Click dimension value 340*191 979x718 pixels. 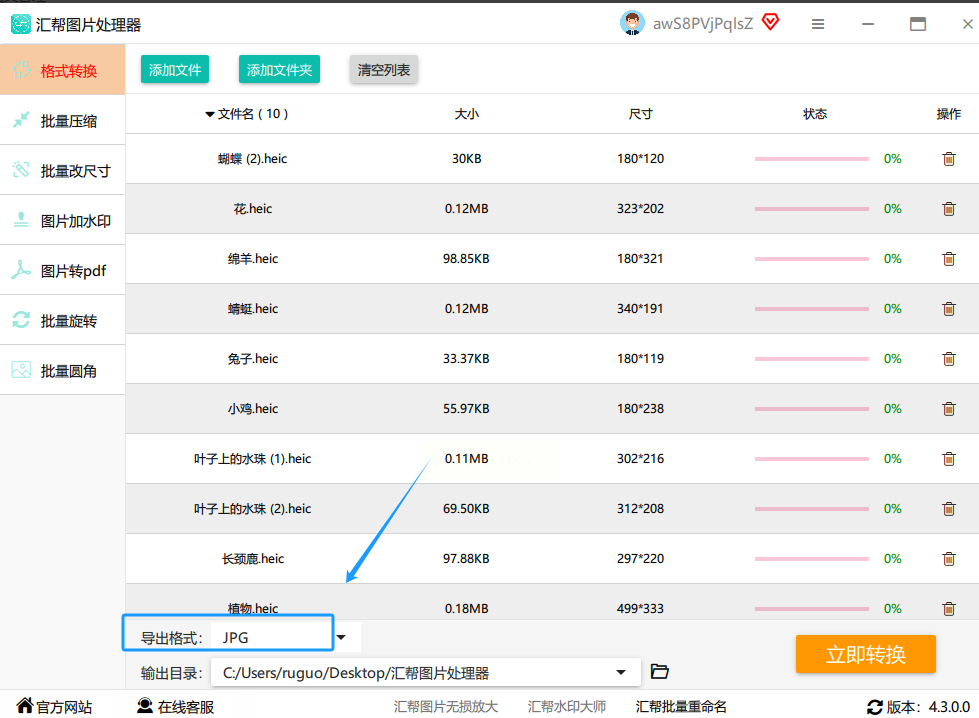tap(640, 308)
